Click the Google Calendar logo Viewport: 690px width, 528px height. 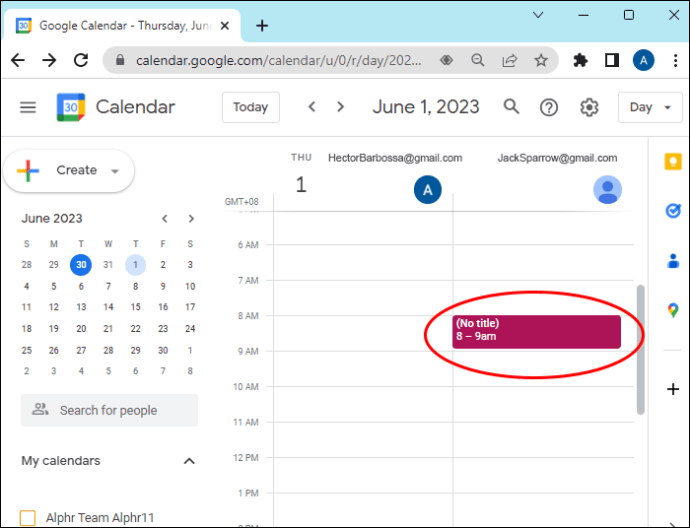point(71,107)
